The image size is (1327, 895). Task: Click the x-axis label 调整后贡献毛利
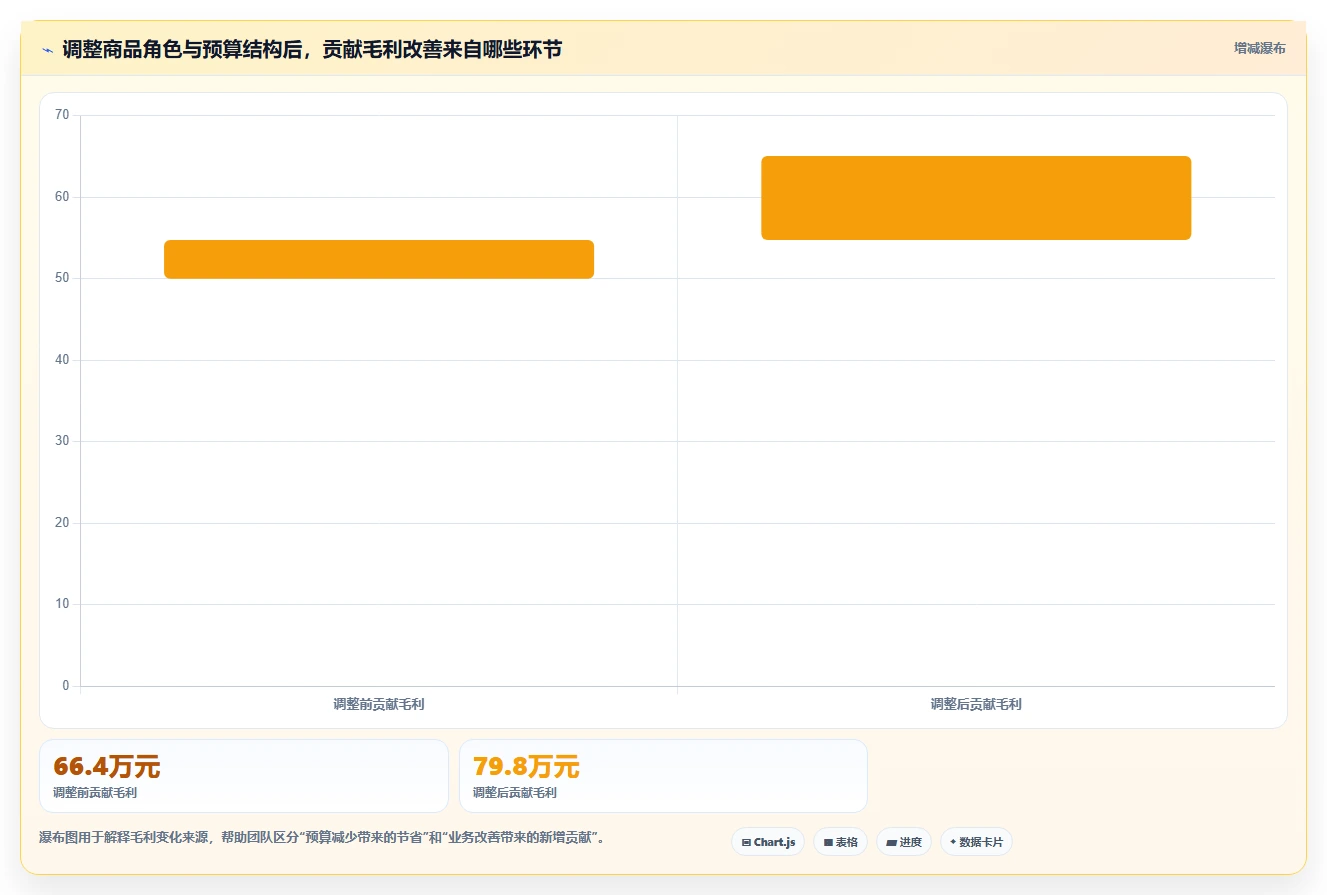(976, 704)
